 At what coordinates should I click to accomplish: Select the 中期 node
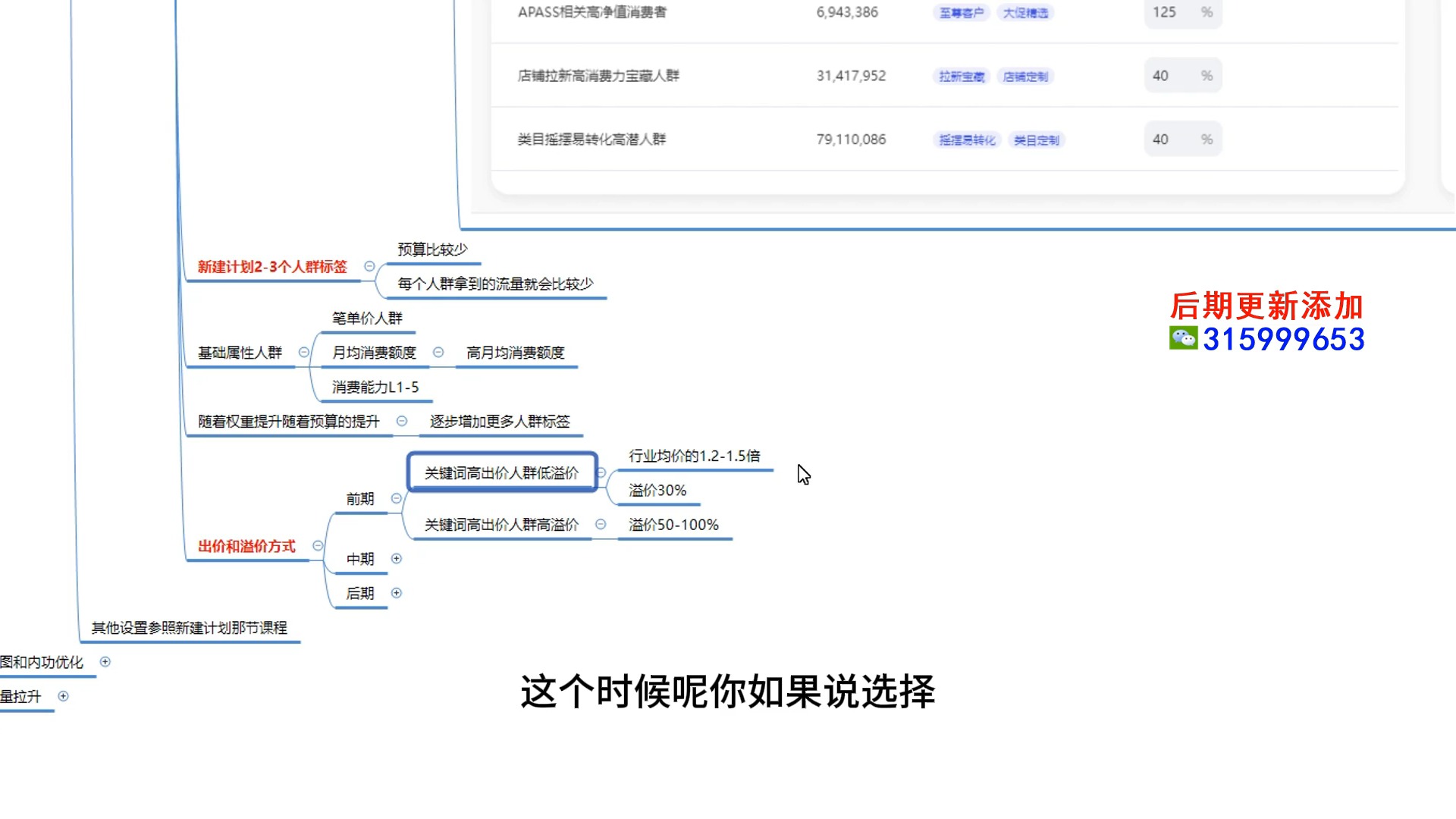[x=360, y=560]
